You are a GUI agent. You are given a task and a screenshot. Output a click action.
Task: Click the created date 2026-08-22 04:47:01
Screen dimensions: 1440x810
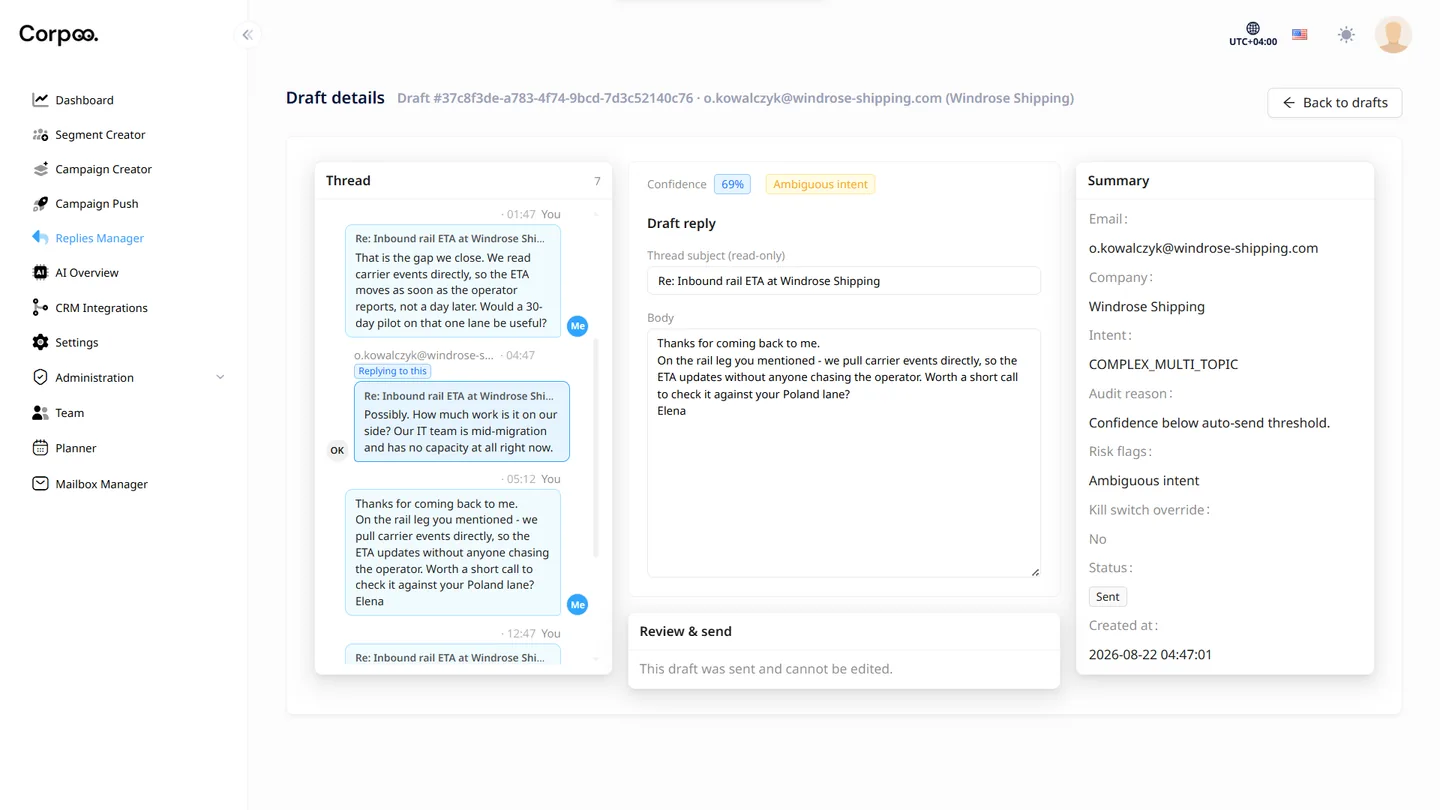pos(1150,655)
